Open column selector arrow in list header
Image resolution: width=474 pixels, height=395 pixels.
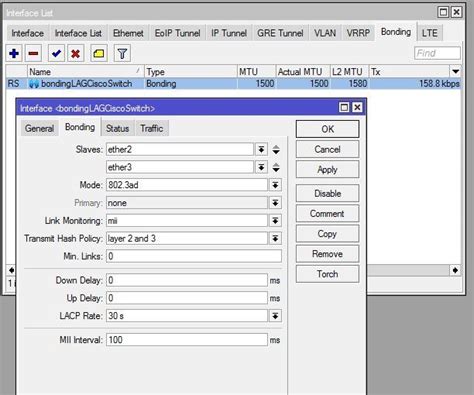[x=455, y=71]
